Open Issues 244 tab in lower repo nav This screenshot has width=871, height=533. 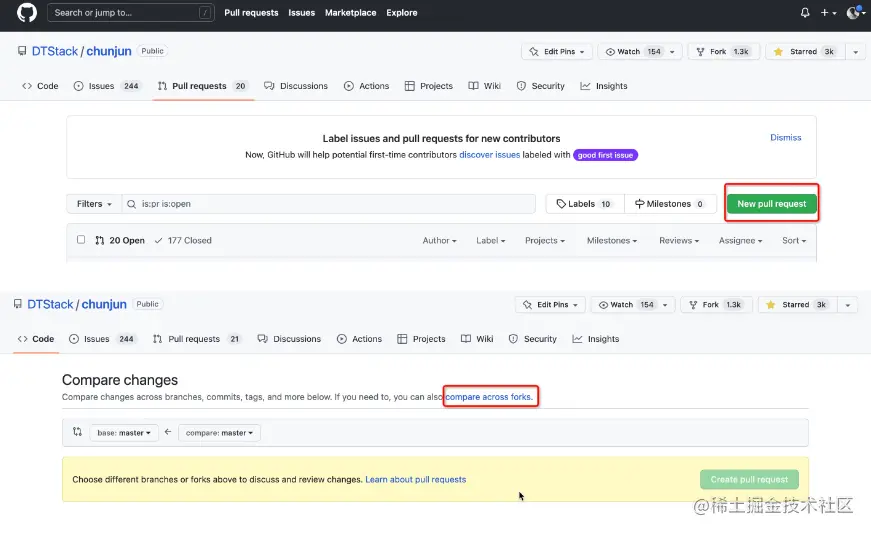click(x=103, y=339)
